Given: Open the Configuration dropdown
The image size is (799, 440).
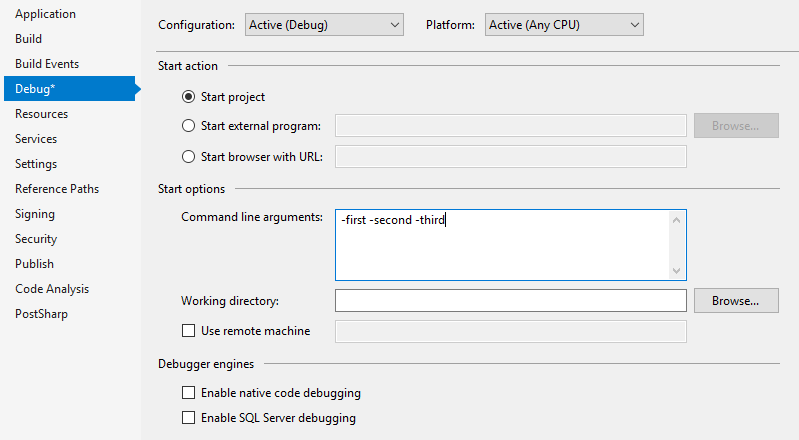Looking at the screenshot, I should (x=324, y=24).
